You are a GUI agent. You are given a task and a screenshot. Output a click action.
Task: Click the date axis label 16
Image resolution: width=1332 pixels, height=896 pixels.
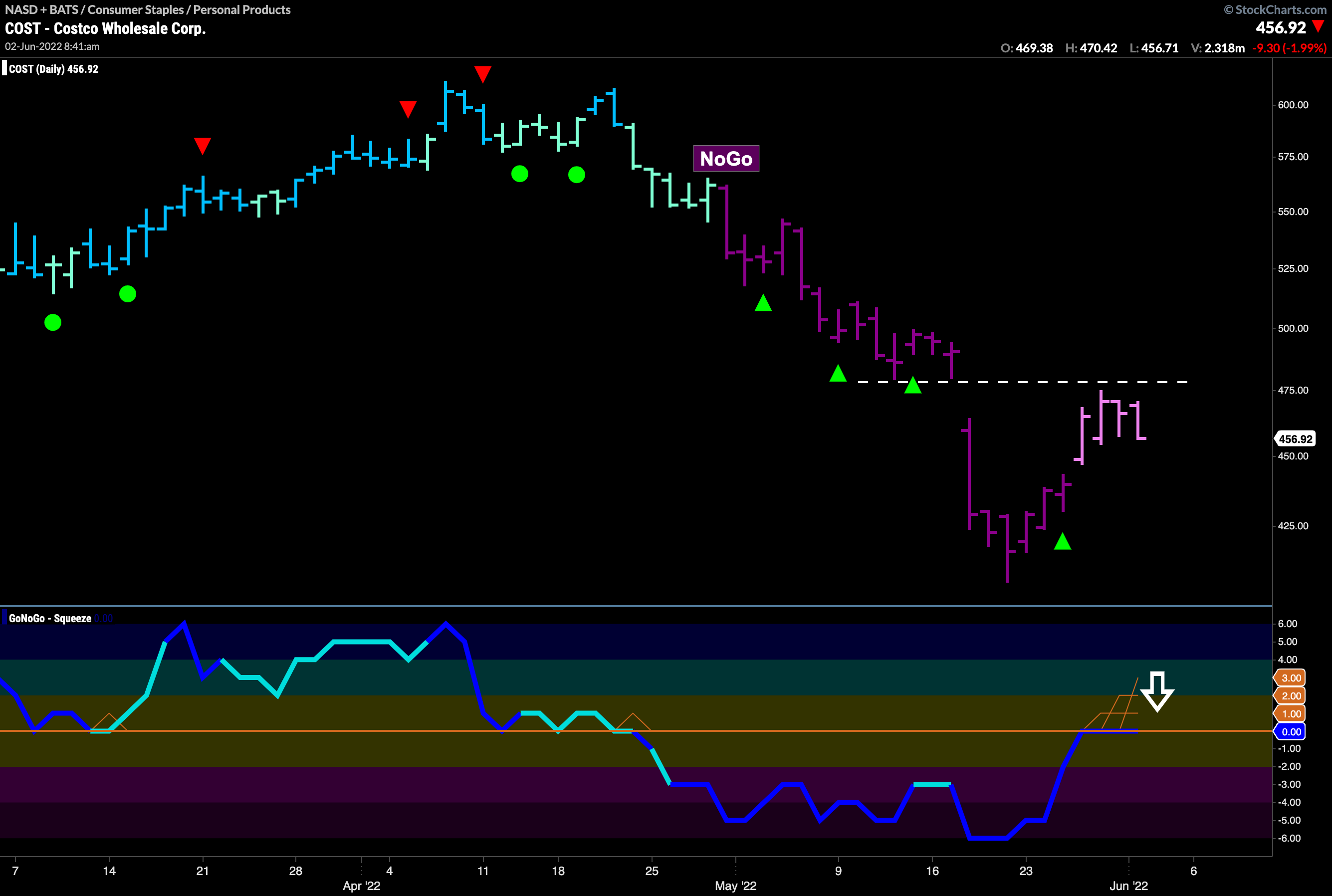(x=932, y=871)
